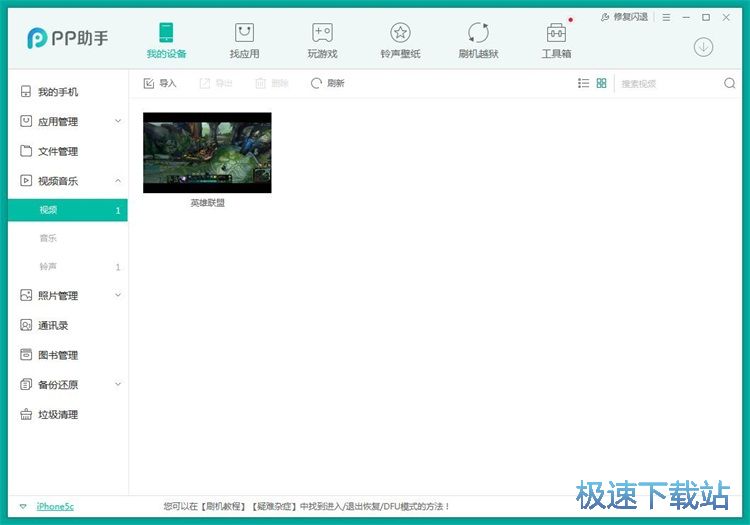Click the 导出 export button
This screenshot has width=750, height=525.
coord(216,83)
